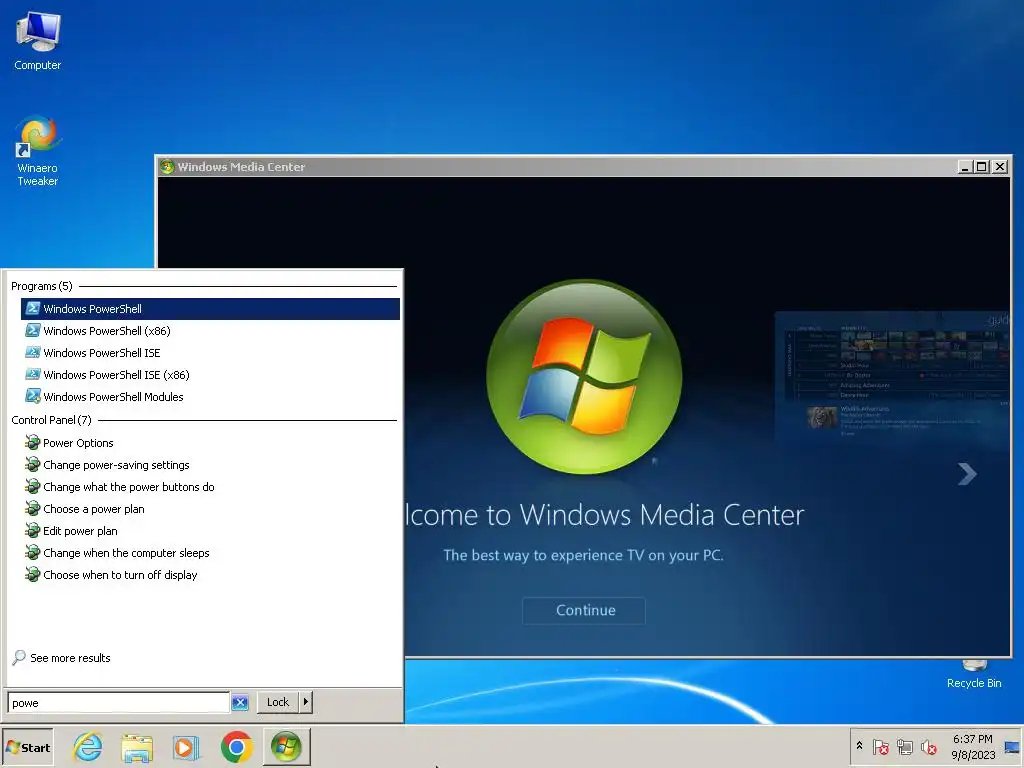Click the Programs (5) group header
This screenshot has height=768, width=1024.
(x=42, y=286)
